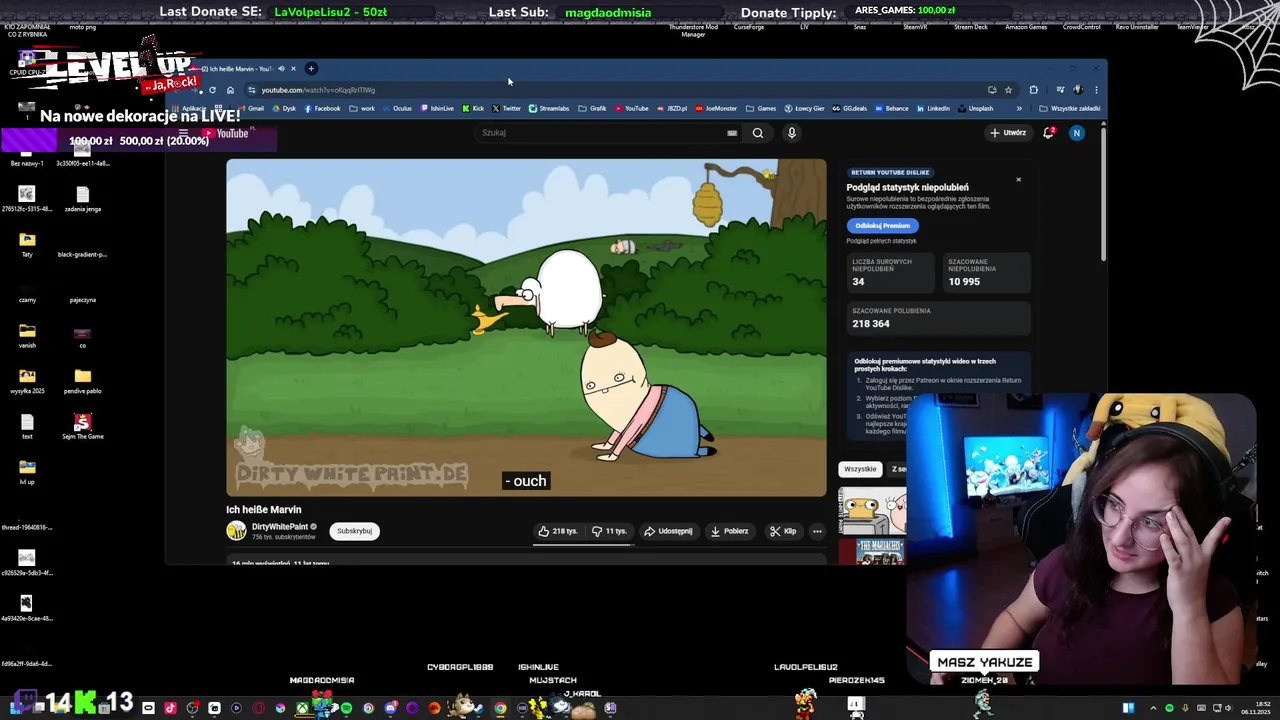Select the Wszystkie filter chip

(860, 469)
